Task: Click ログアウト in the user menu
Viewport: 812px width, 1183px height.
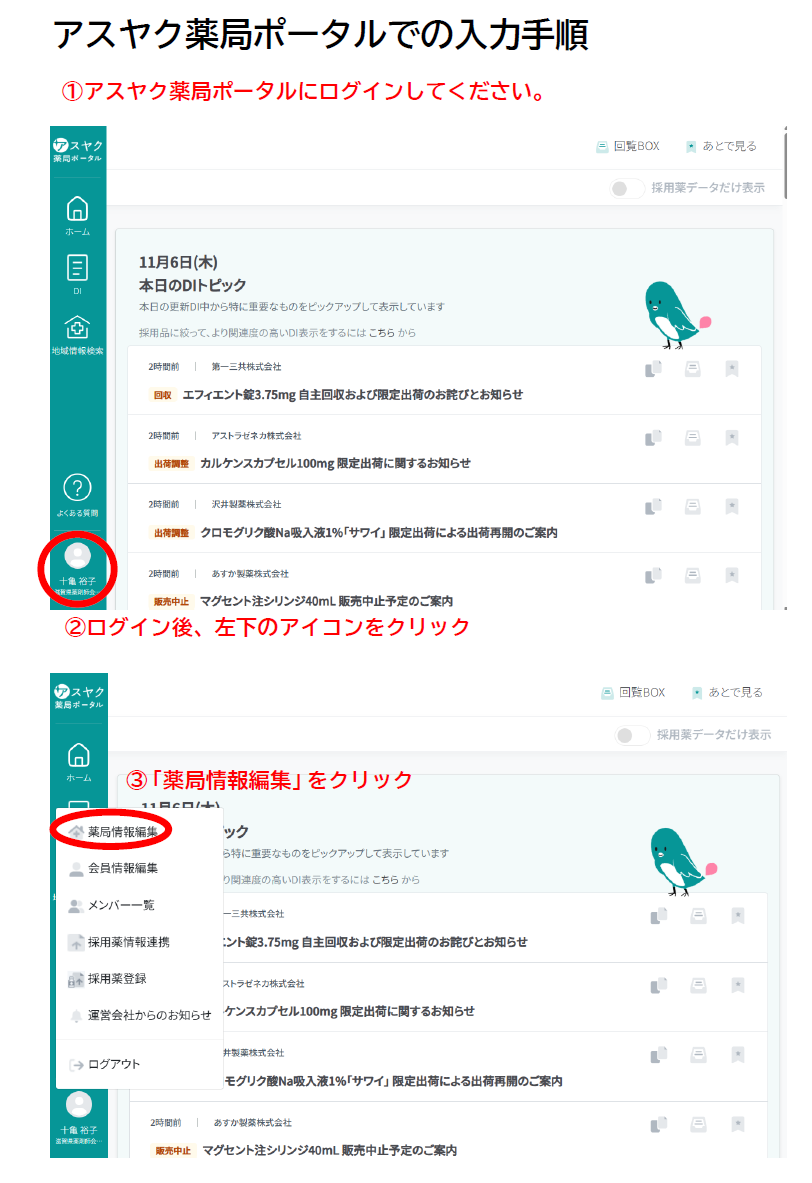Action: click(114, 1064)
